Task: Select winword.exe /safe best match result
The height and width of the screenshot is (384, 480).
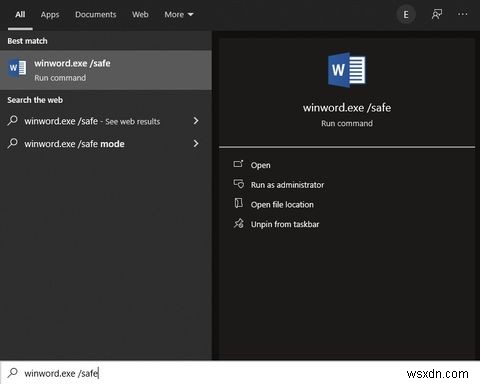Action: [106, 70]
